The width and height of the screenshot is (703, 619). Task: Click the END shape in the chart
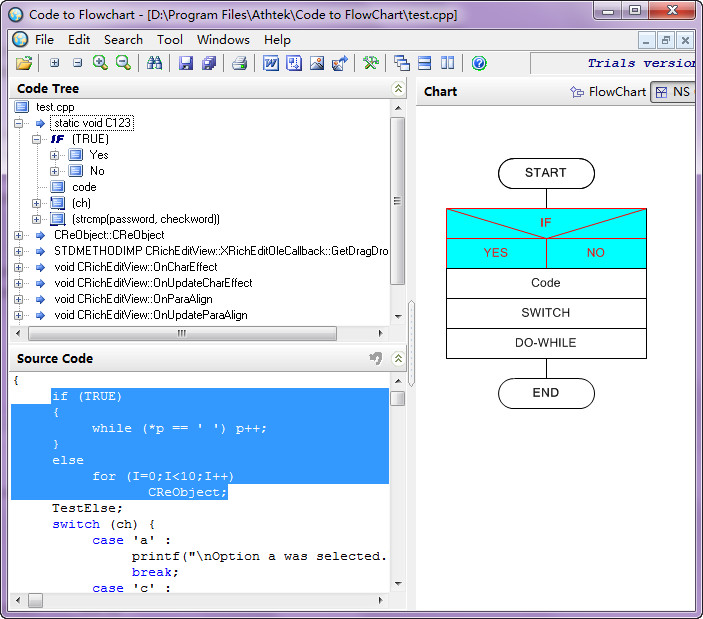coord(546,393)
